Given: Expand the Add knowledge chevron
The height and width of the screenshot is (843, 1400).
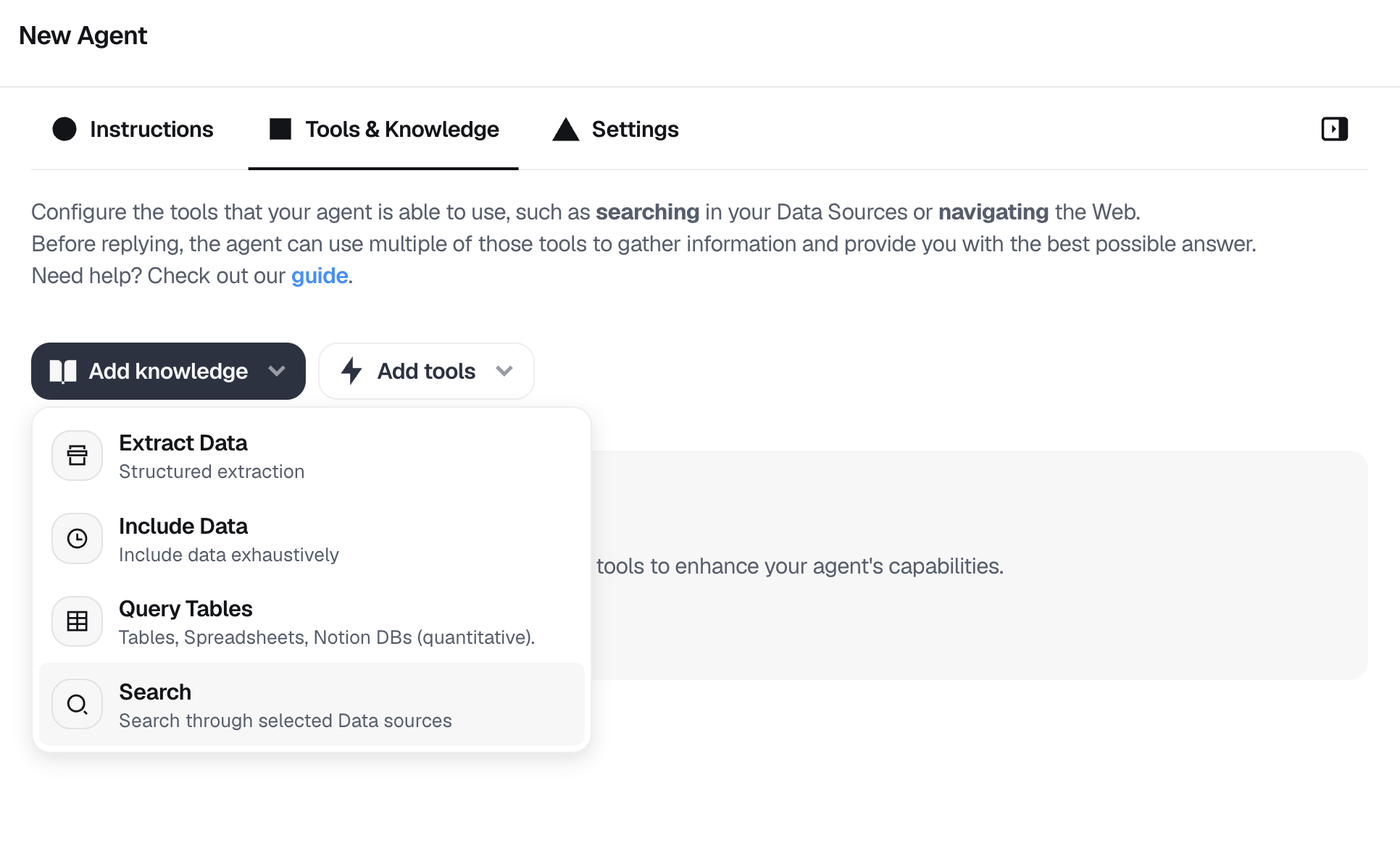Looking at the screenshot, I should click(276, 371).
